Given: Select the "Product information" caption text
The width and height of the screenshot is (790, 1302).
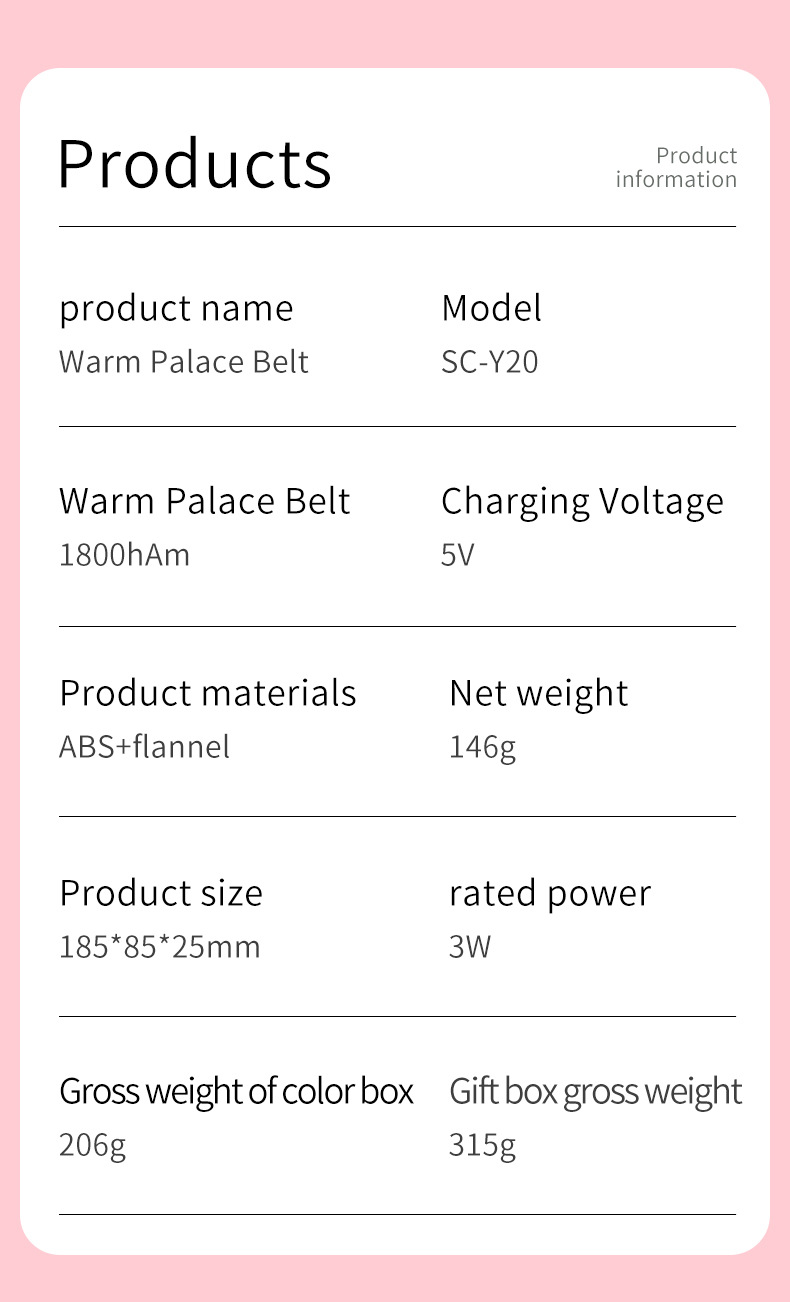Looking at the screenshot, I should click(676, 168).
